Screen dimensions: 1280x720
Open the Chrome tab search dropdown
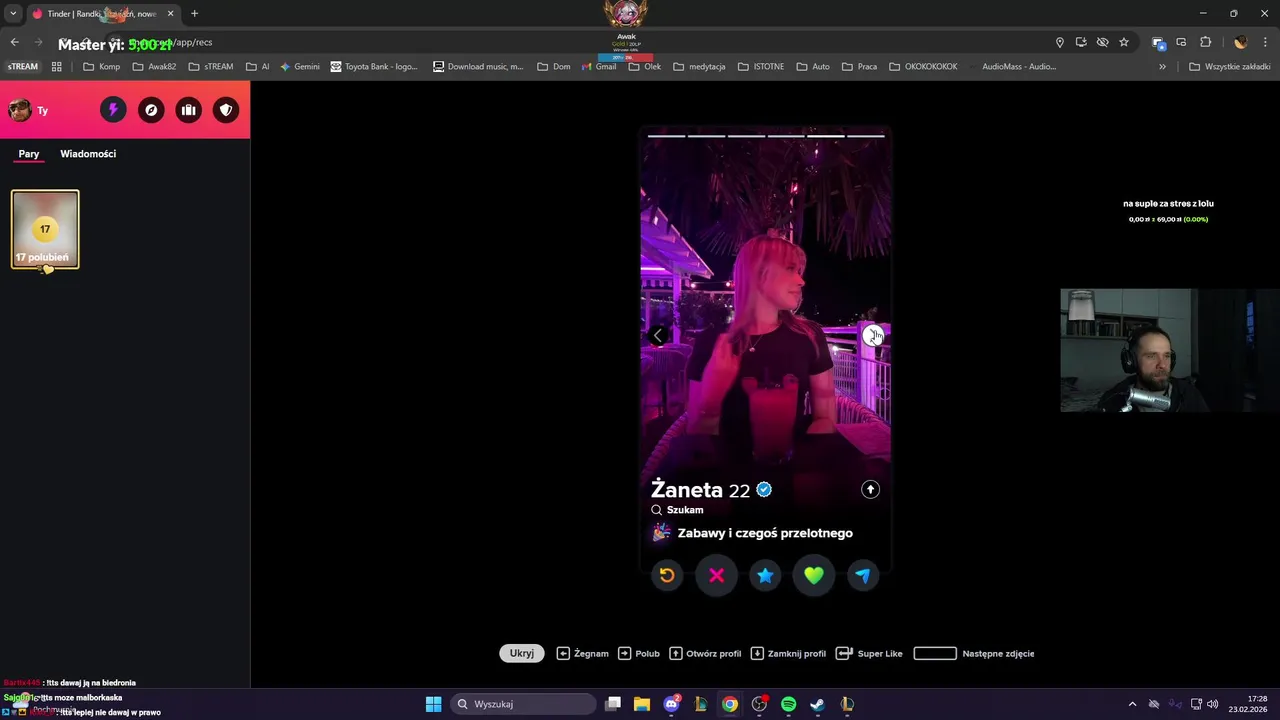click(13, 13)
